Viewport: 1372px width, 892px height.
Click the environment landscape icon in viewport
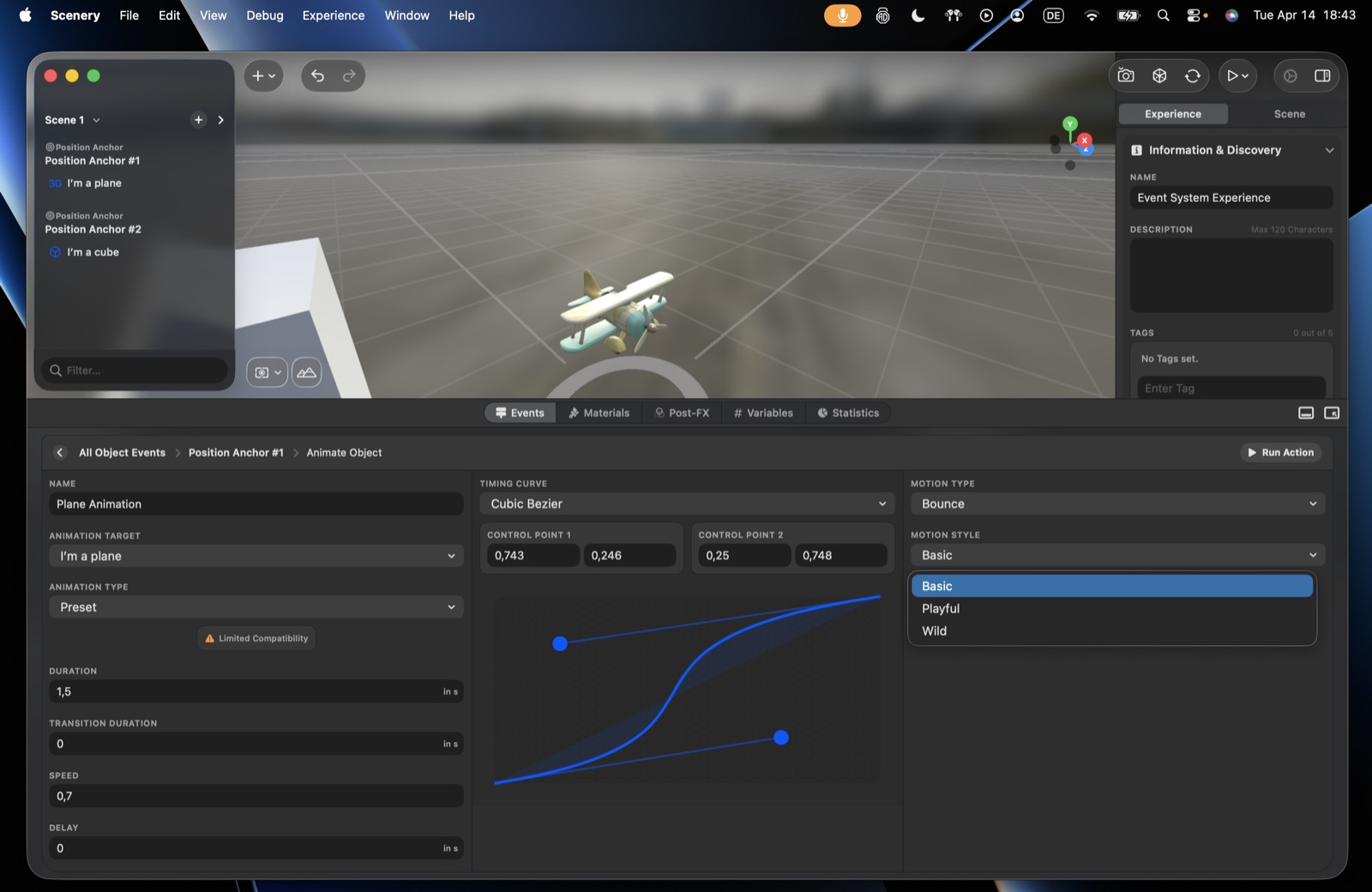point(306,372)
